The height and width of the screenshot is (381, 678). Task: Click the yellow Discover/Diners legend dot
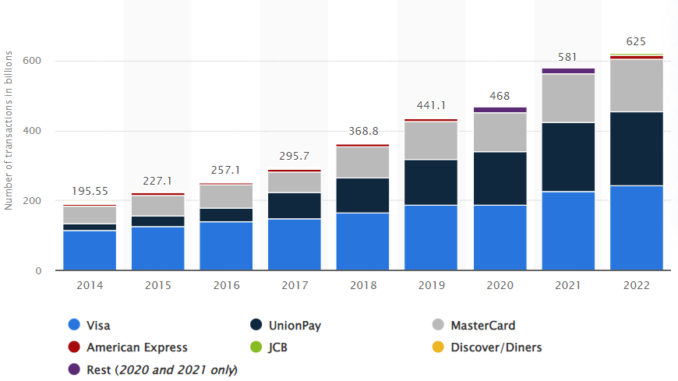438,347
